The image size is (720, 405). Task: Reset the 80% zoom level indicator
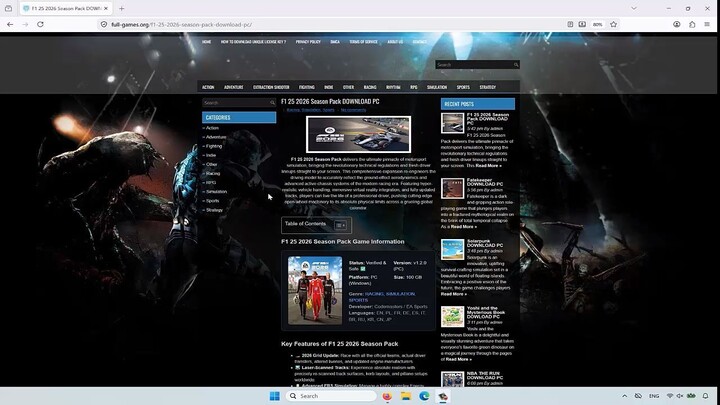click(597, 24)
